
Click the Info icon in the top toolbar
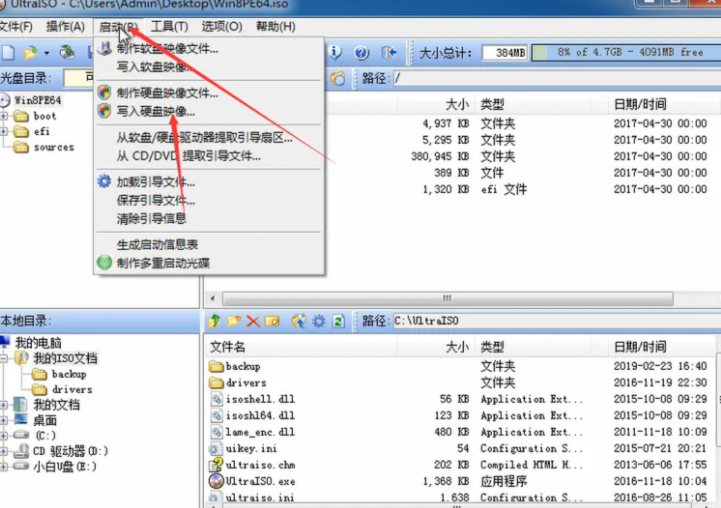(336, 52)
